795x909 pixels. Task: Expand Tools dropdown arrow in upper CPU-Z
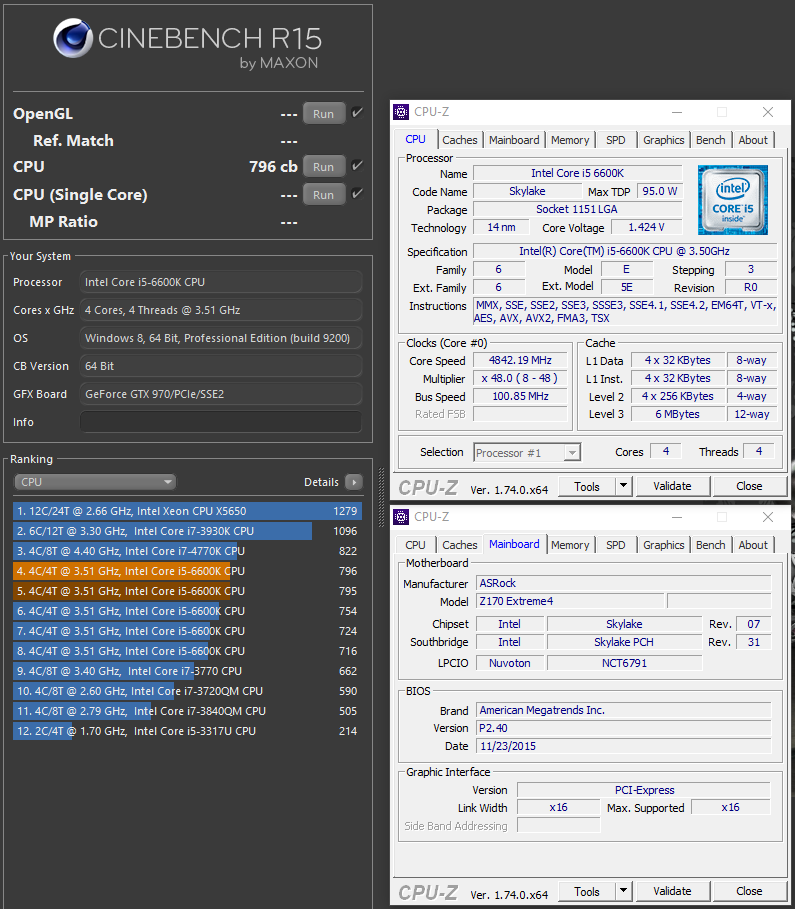(x=623, y=486)
